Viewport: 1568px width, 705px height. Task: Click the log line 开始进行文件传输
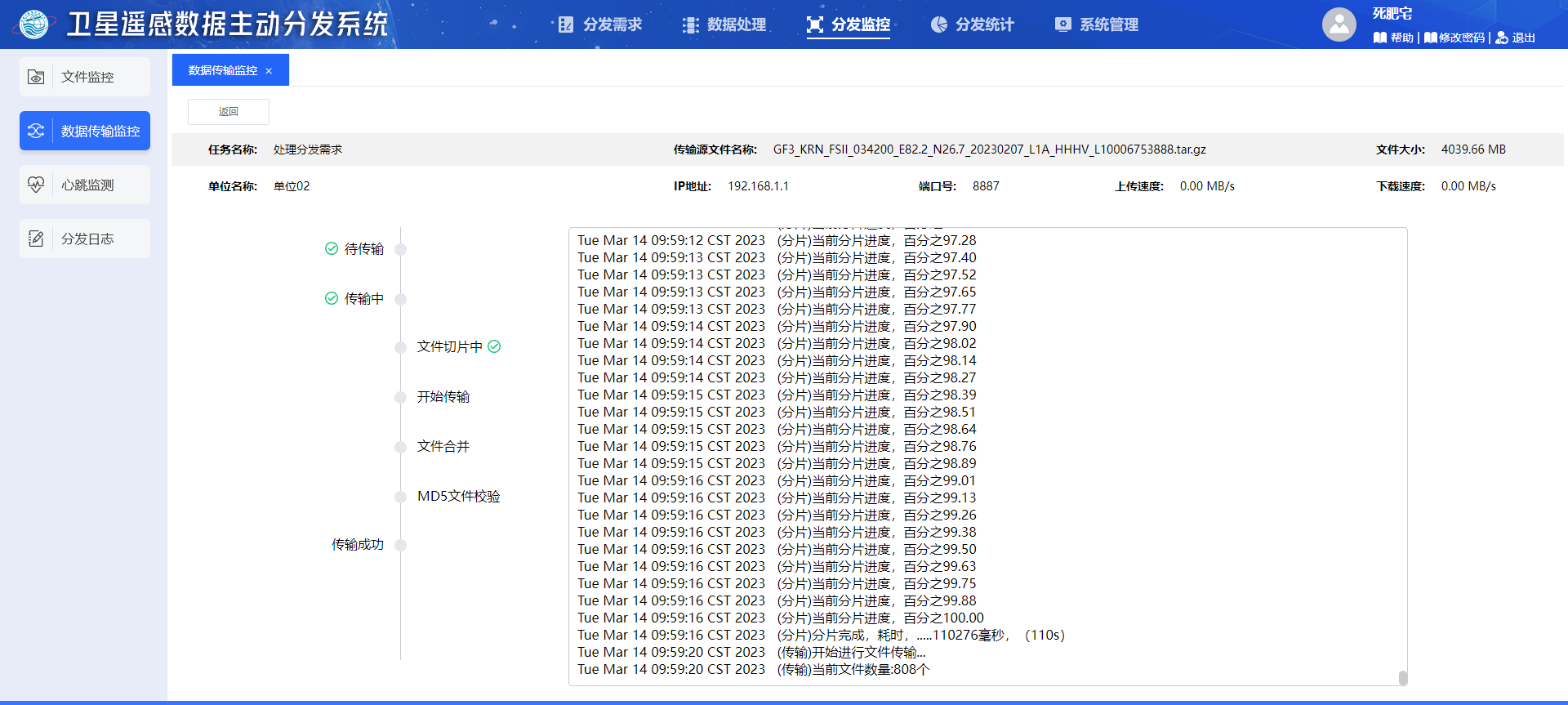(x=751, y=652)
